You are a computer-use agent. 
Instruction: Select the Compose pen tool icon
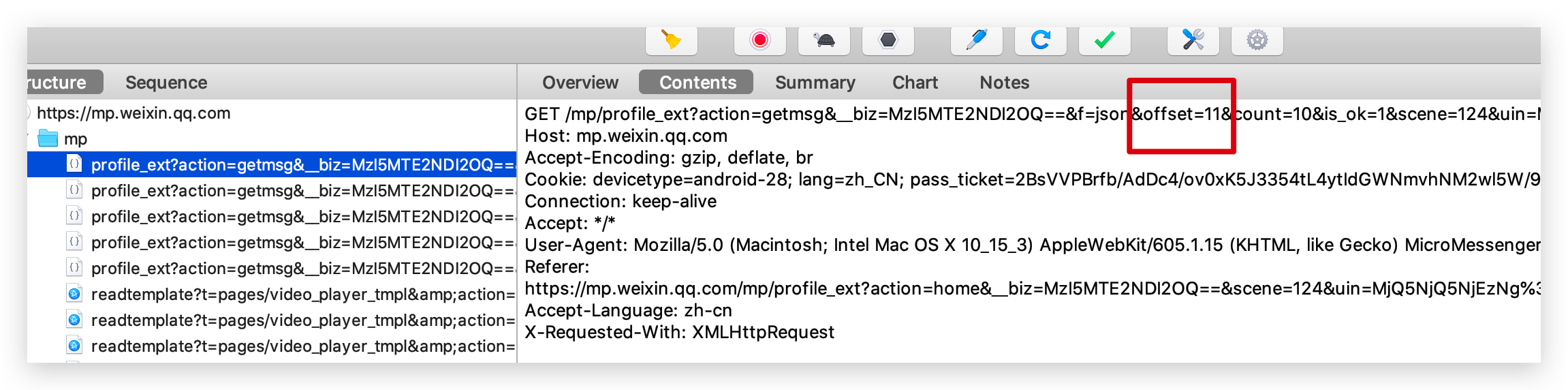977,40
